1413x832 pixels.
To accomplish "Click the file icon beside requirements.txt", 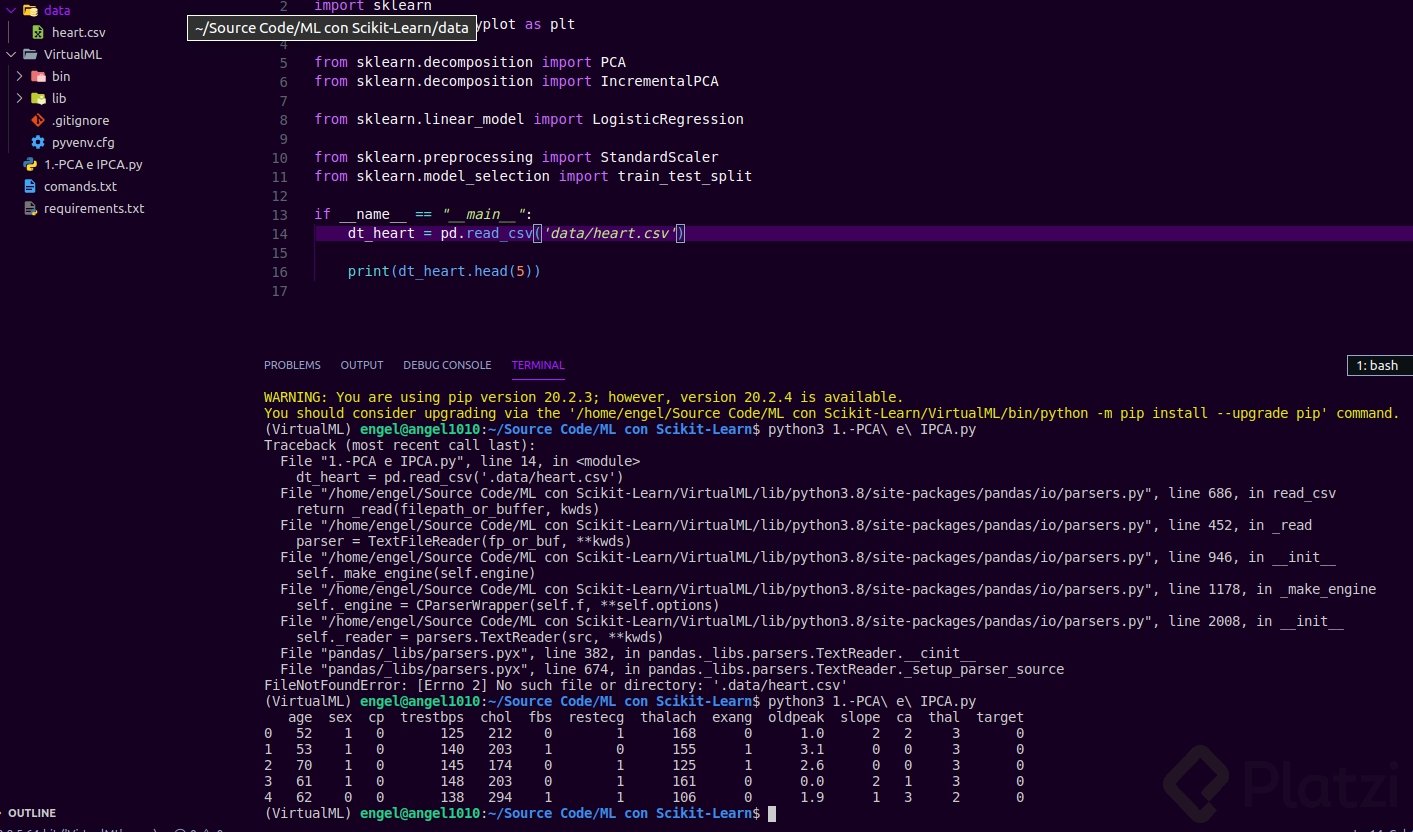I will point(29,208).
